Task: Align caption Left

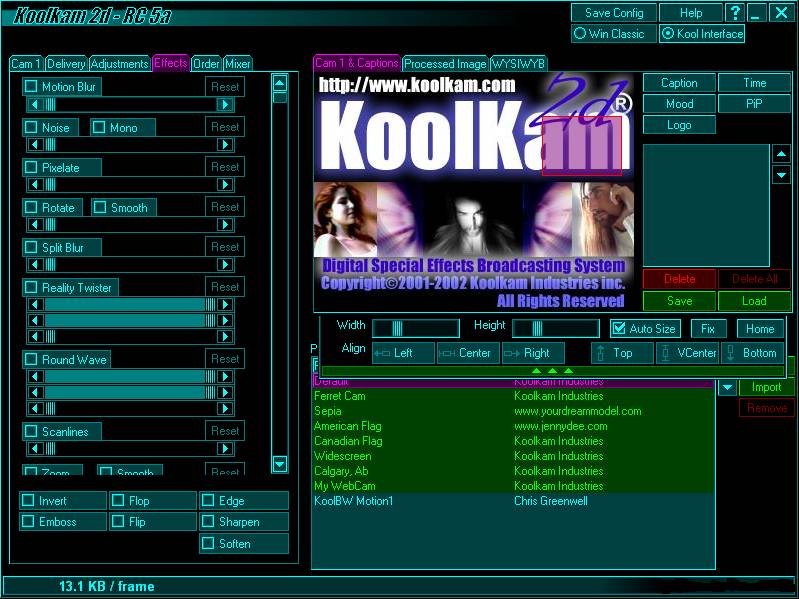Action: click(403, 352)
